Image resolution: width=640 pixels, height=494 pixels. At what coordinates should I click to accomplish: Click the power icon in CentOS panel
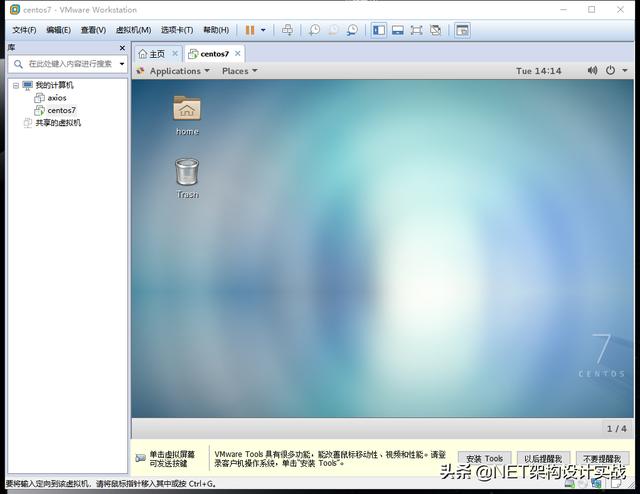pyautogui.click(x=610, y=71)
